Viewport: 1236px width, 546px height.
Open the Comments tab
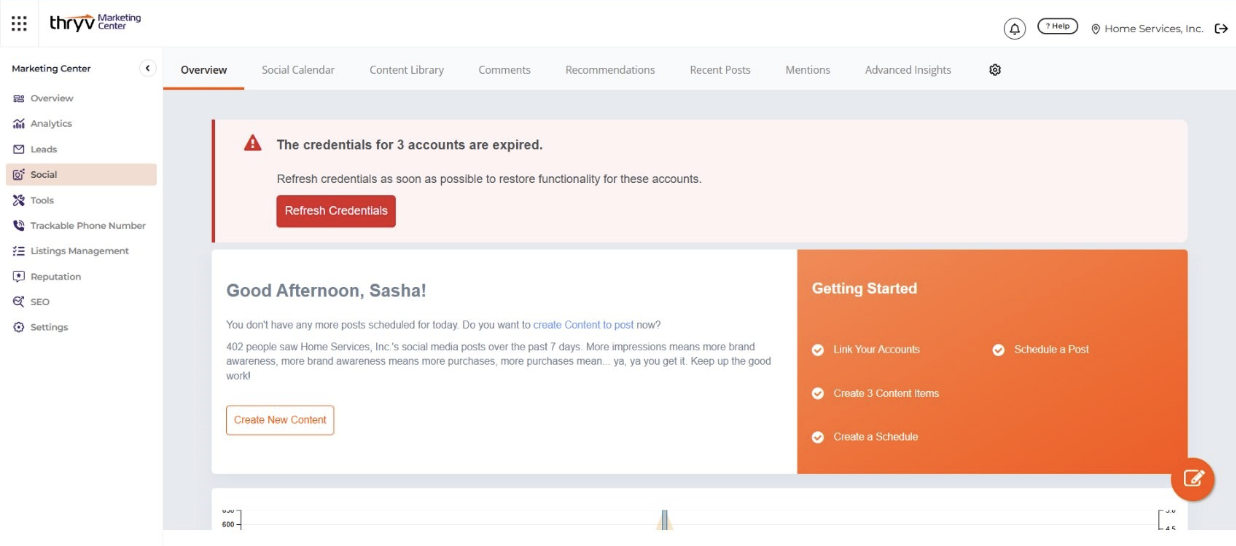pyautogui.click(x=504, y=70)
